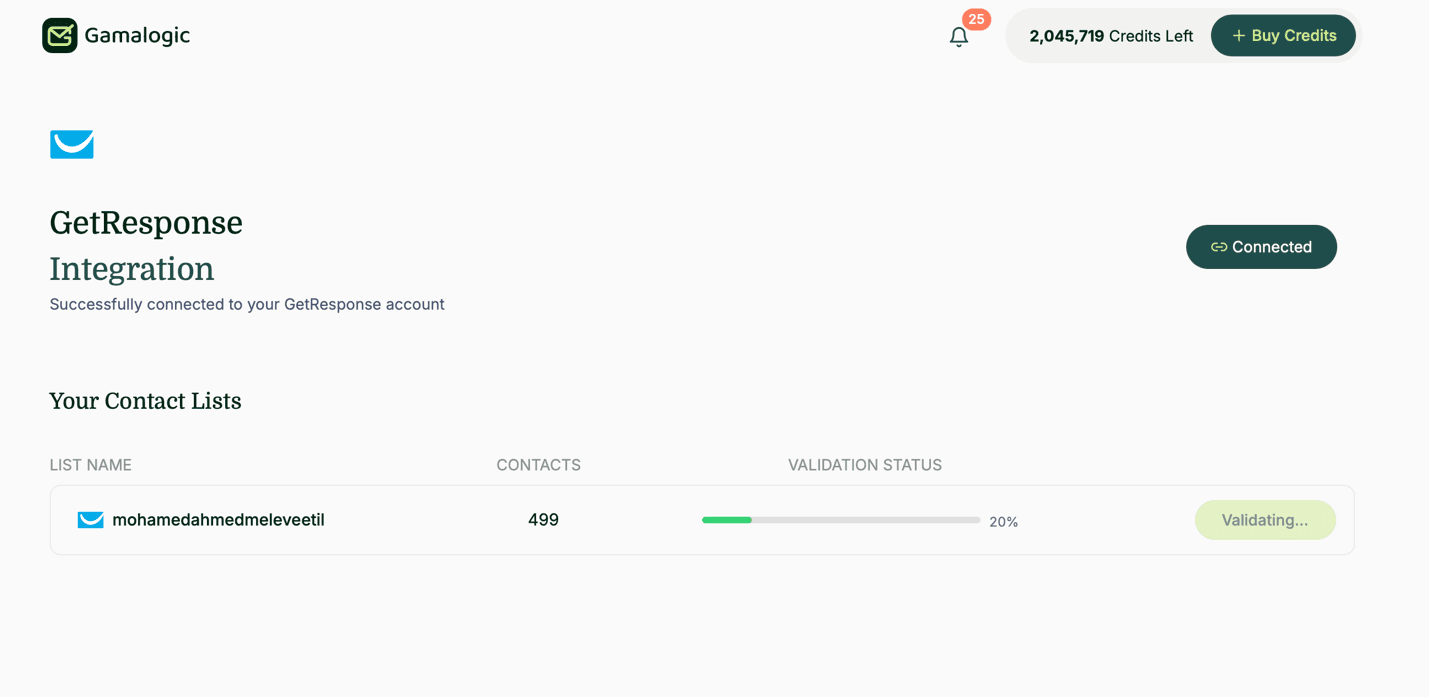Screen dimensions: 1429x697
Task: Click the Connected status button
Action: click(1261, 246)
